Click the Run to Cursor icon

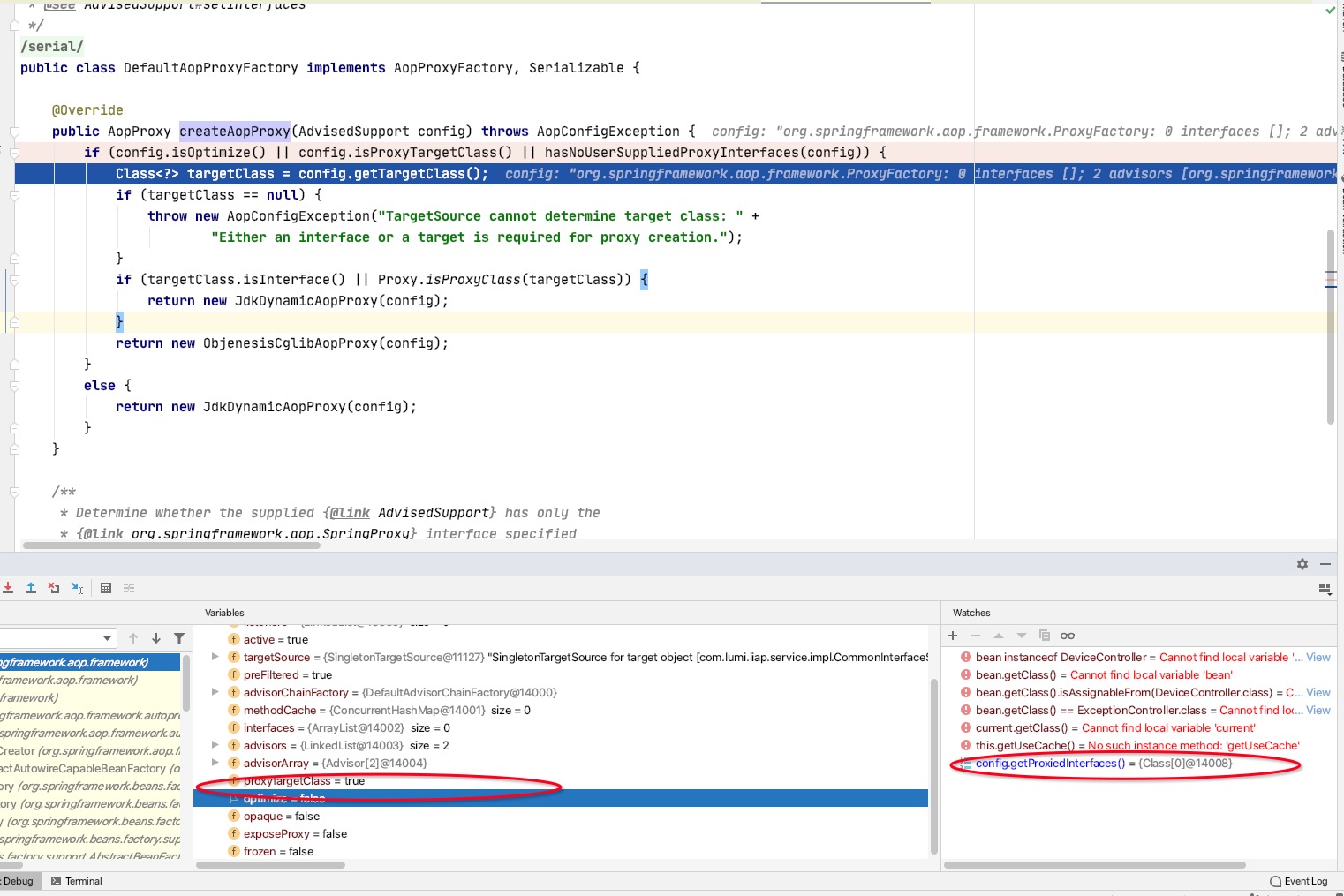(77, 588)
